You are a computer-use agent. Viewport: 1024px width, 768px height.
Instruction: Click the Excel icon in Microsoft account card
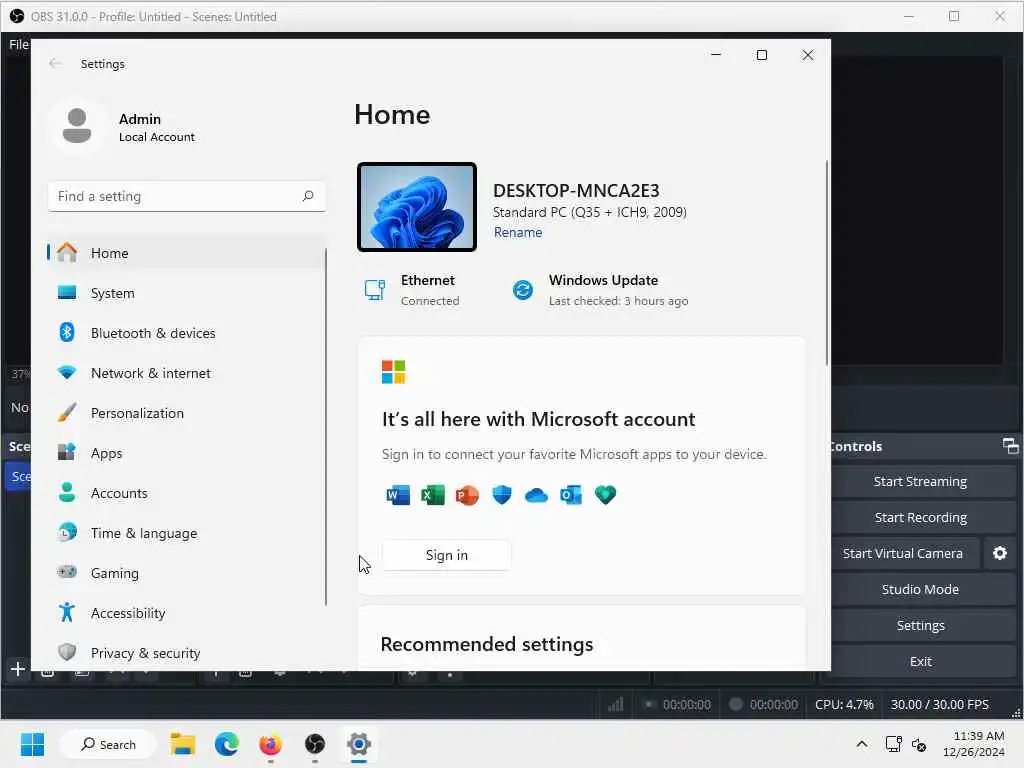[432, 495]
